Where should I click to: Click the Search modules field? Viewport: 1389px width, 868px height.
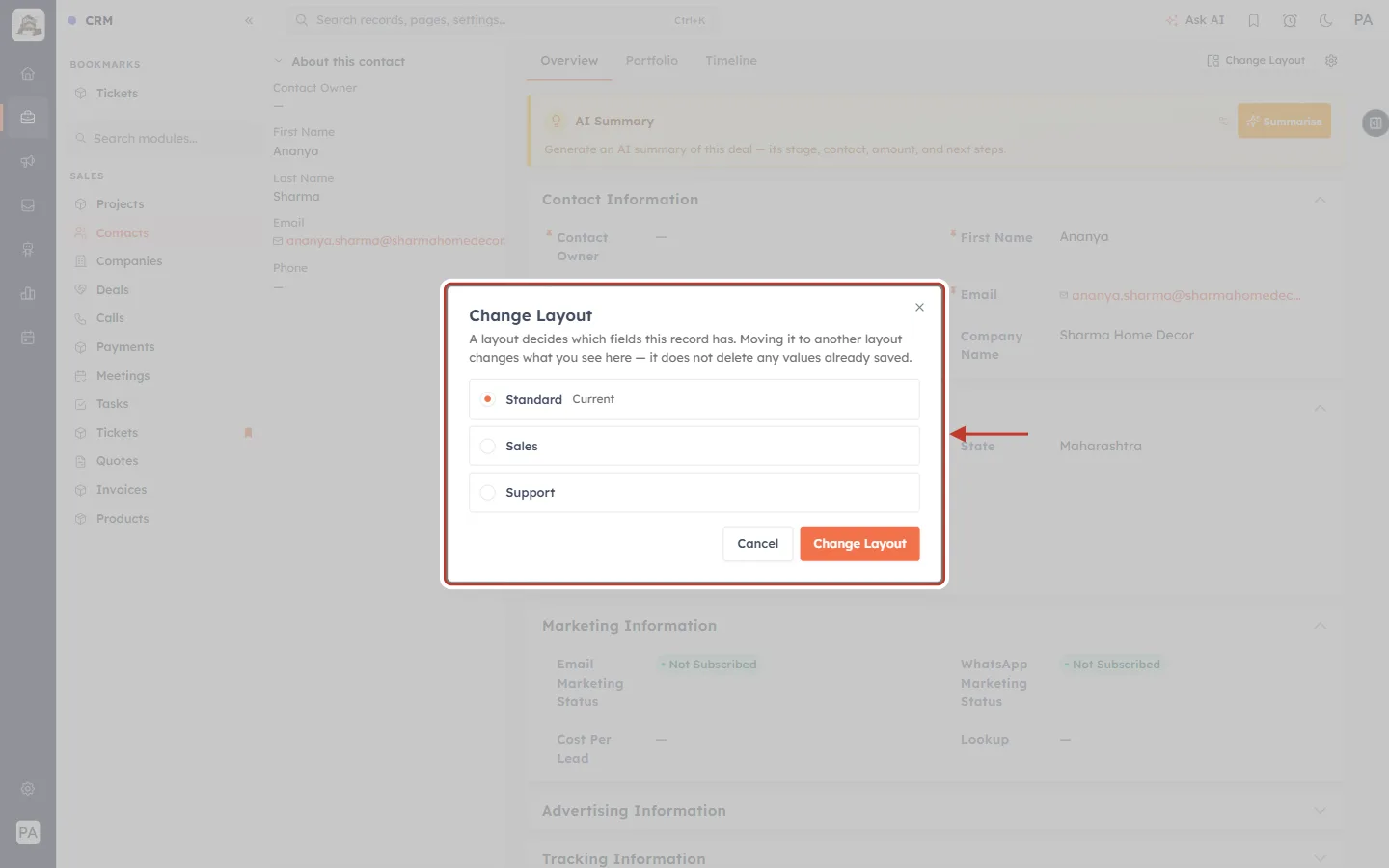point(164,139)
